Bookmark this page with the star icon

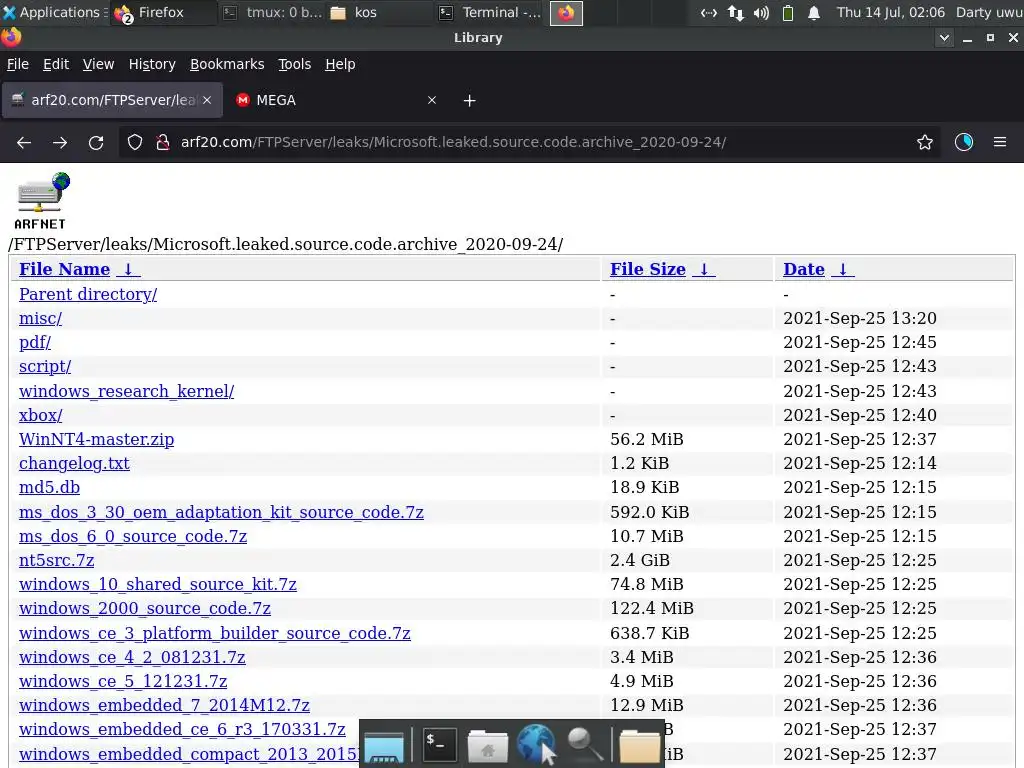click(925, 142)
